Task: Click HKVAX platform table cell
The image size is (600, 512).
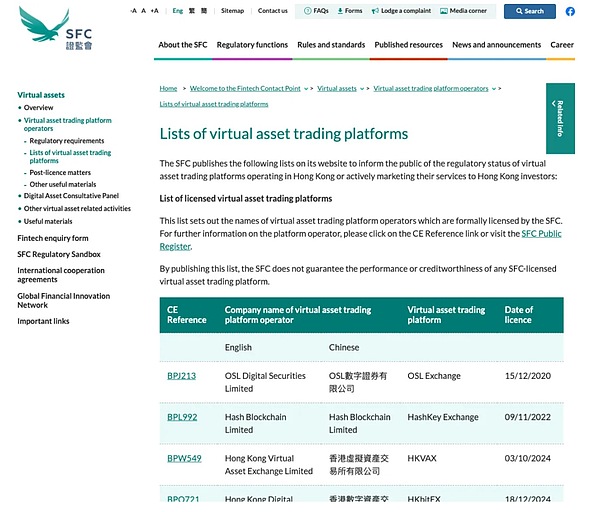Action: [x=422, y=458]
